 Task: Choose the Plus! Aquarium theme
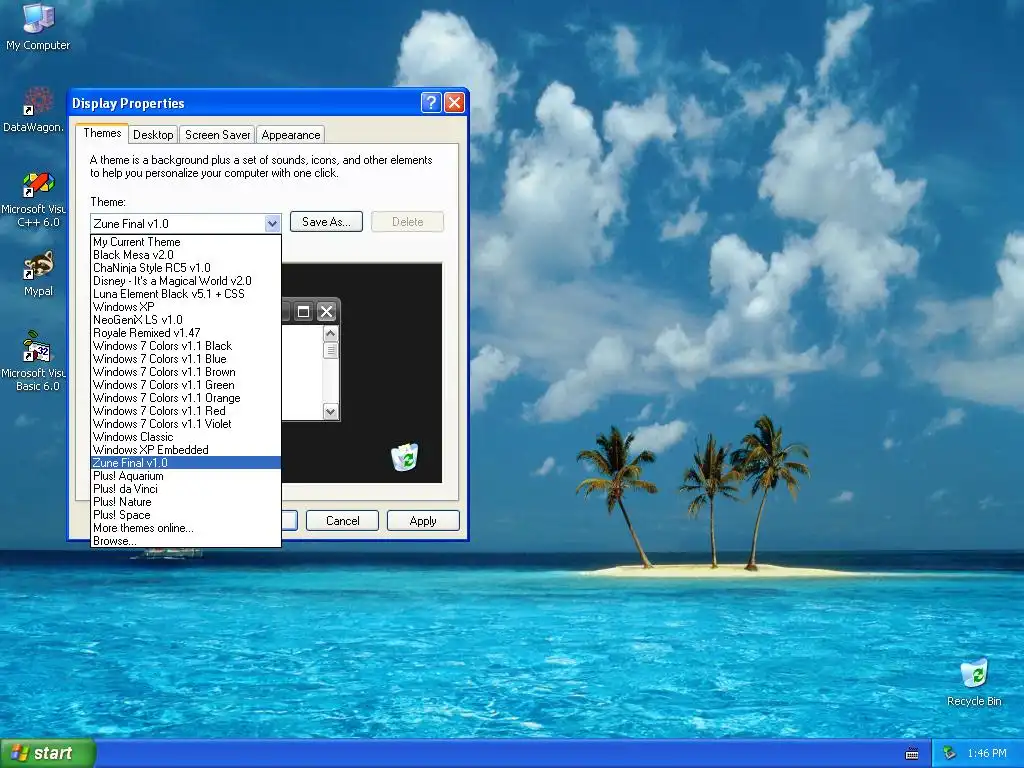pyautogui.click(x=186, y=476)
